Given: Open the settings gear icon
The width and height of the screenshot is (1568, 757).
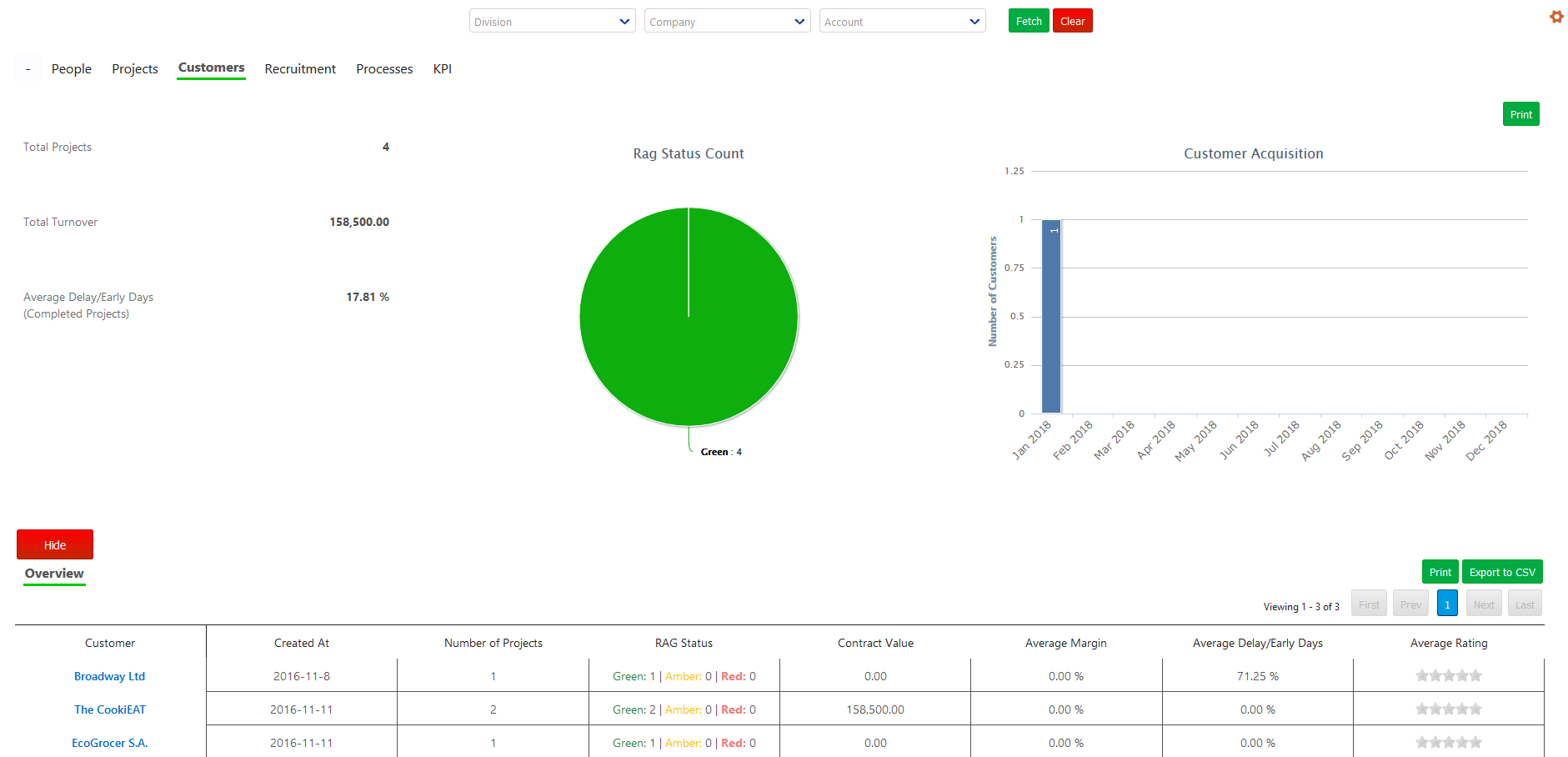Looking at the screenshot, I should (x=1555, y=17).
